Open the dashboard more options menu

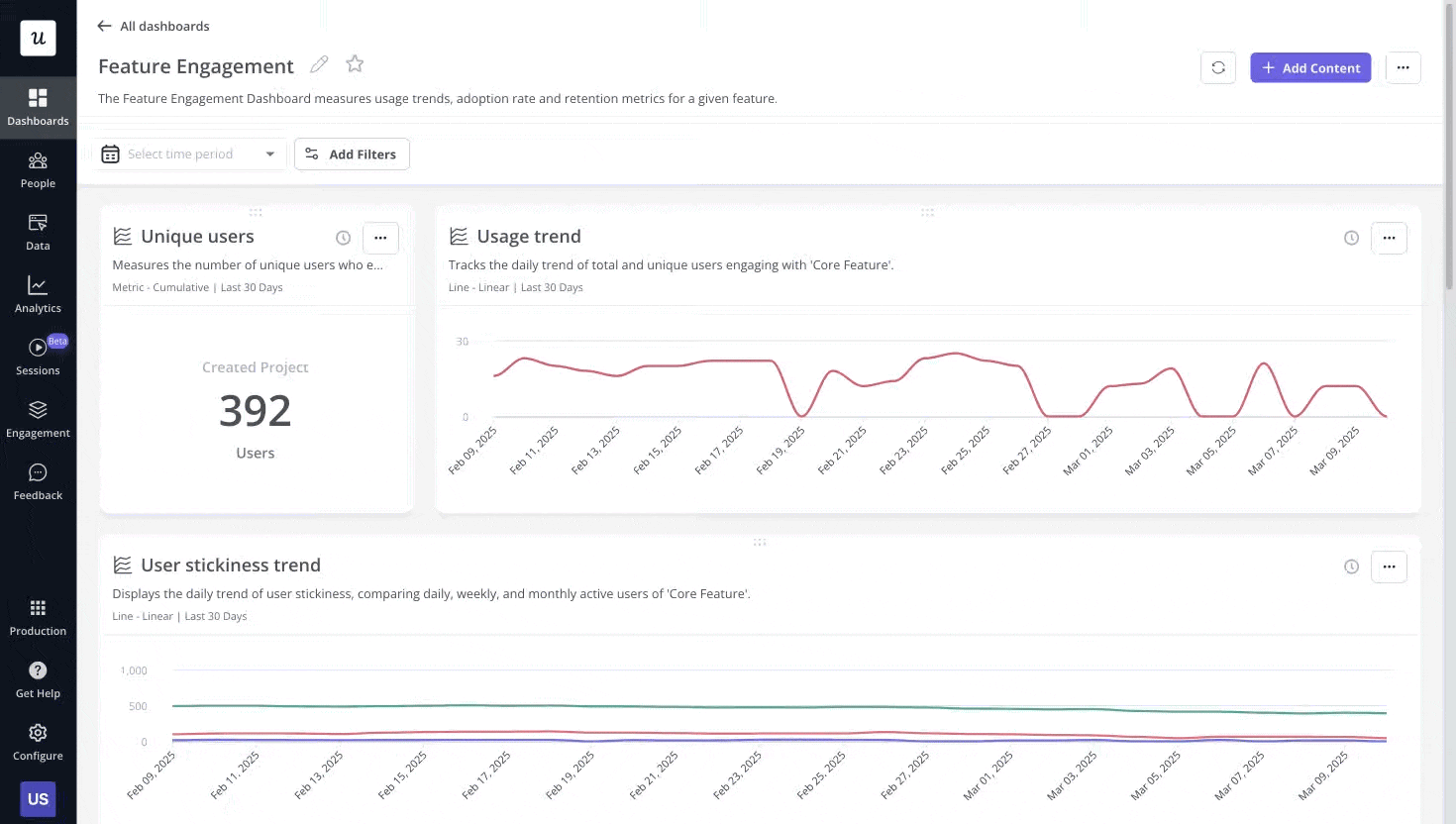tap(1403, 67)
